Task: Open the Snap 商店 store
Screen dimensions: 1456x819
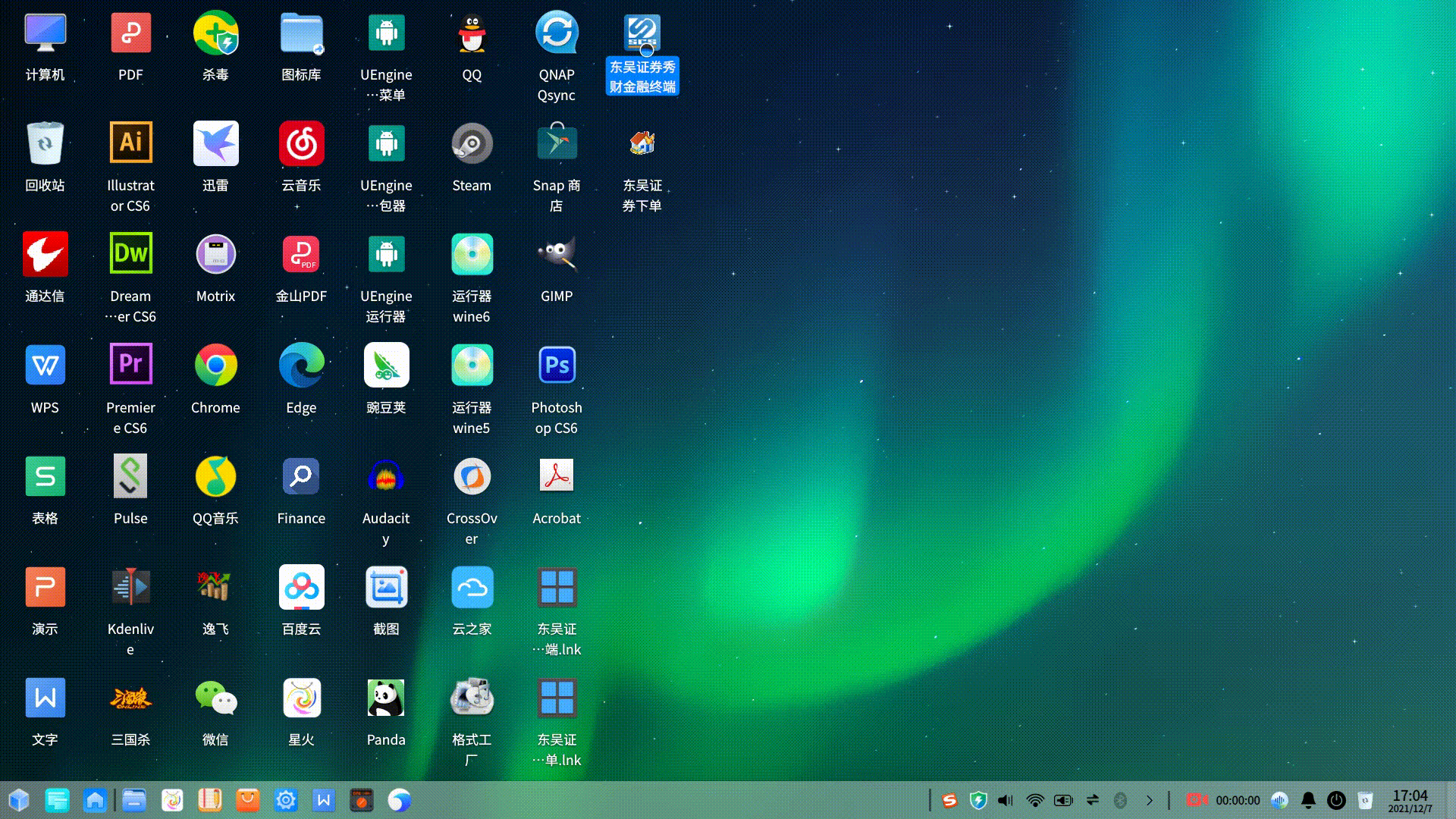Action: (x=557, y=143)
